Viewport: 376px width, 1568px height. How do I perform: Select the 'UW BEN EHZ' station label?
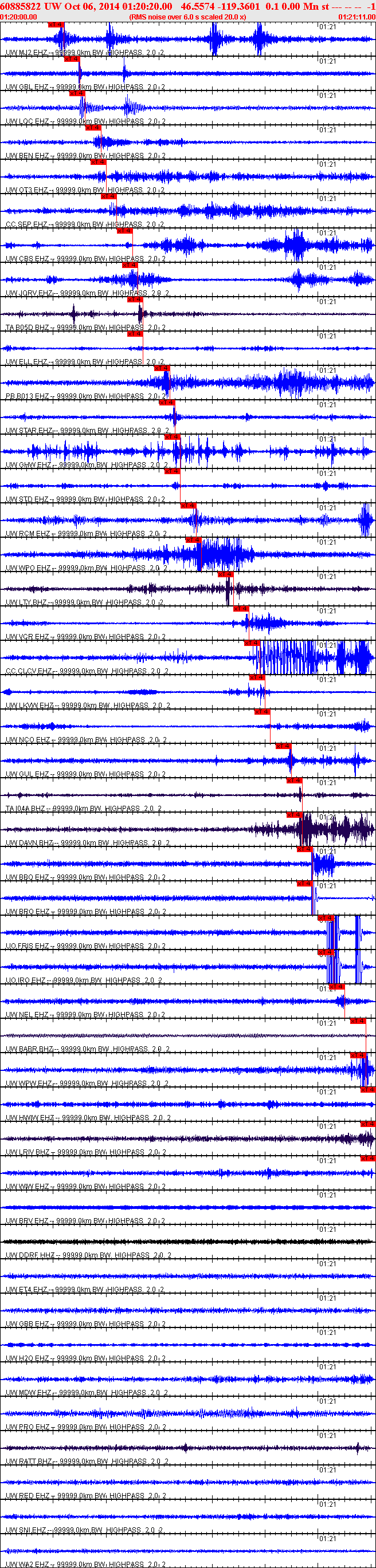pyautogui.click(x=27, y=156)
